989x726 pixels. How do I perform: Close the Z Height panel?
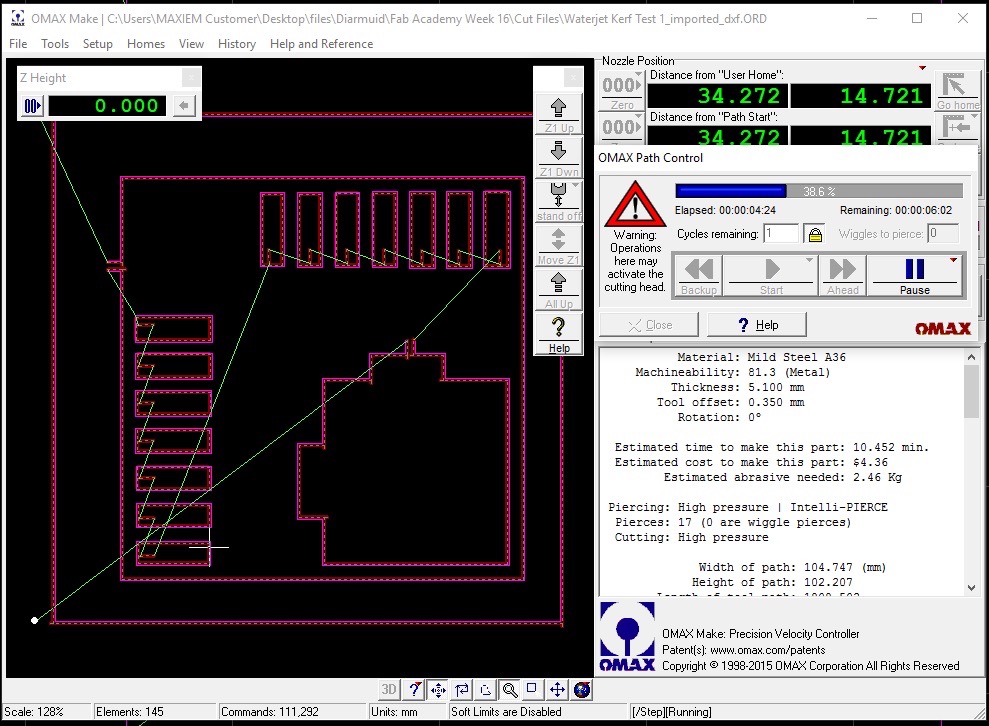tap(191, 77)
